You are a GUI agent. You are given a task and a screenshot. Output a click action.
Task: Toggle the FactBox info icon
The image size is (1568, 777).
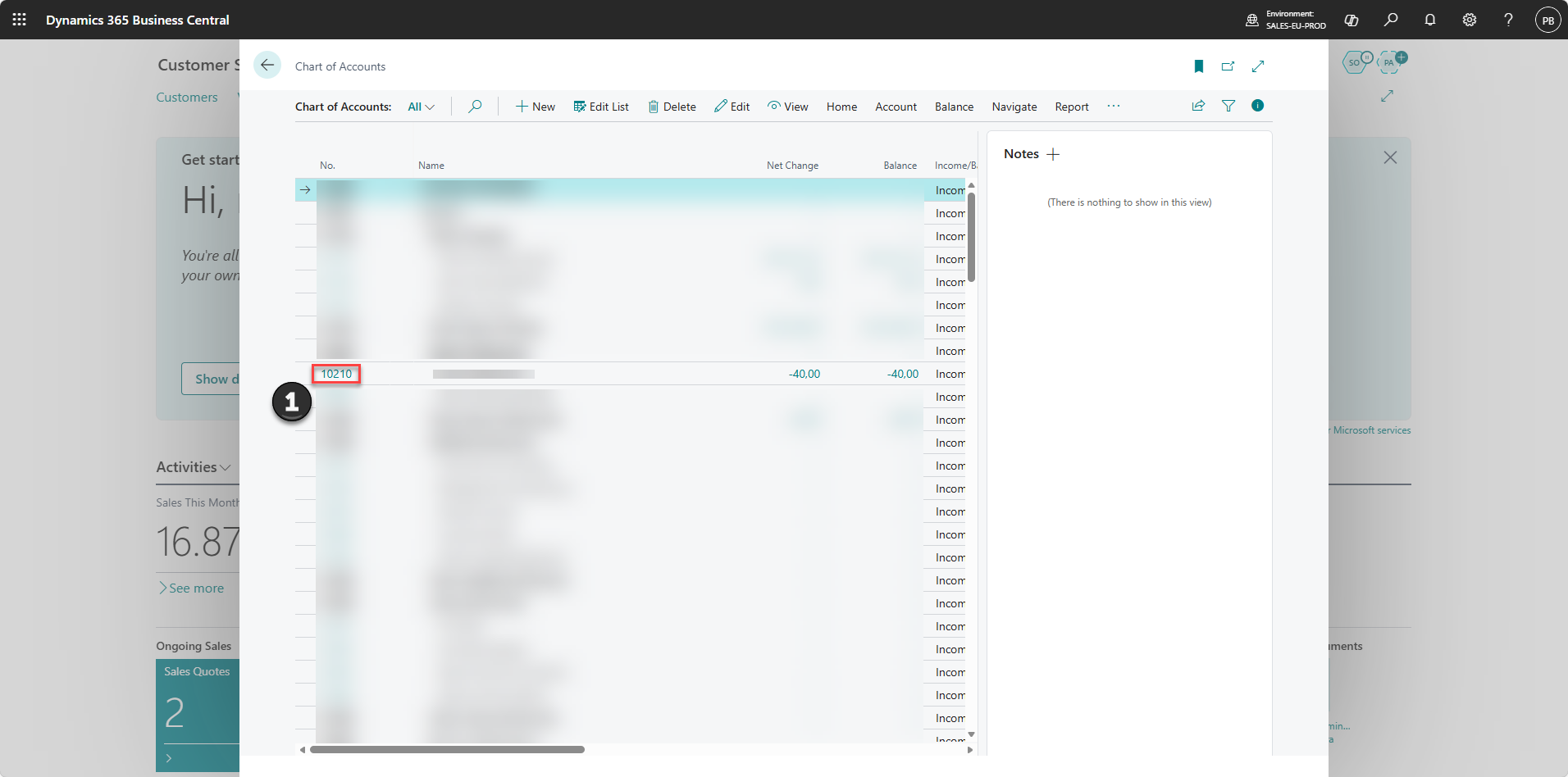(x=1258, y=106)
